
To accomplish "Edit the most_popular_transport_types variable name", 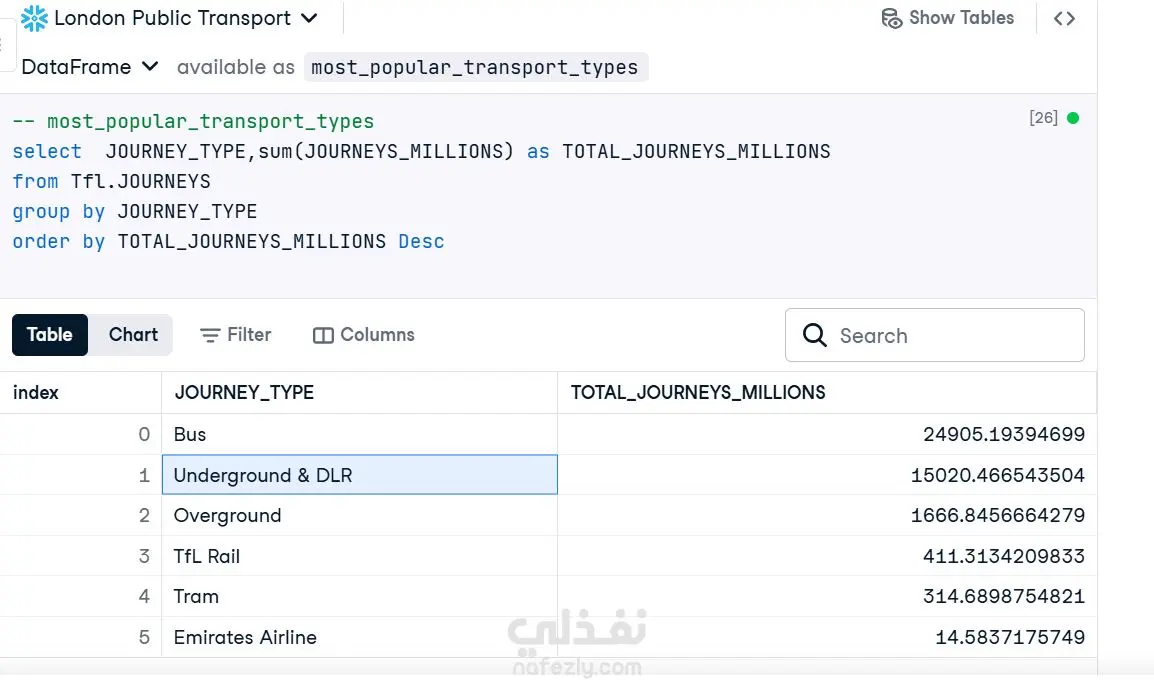I will tap(475, 67).
